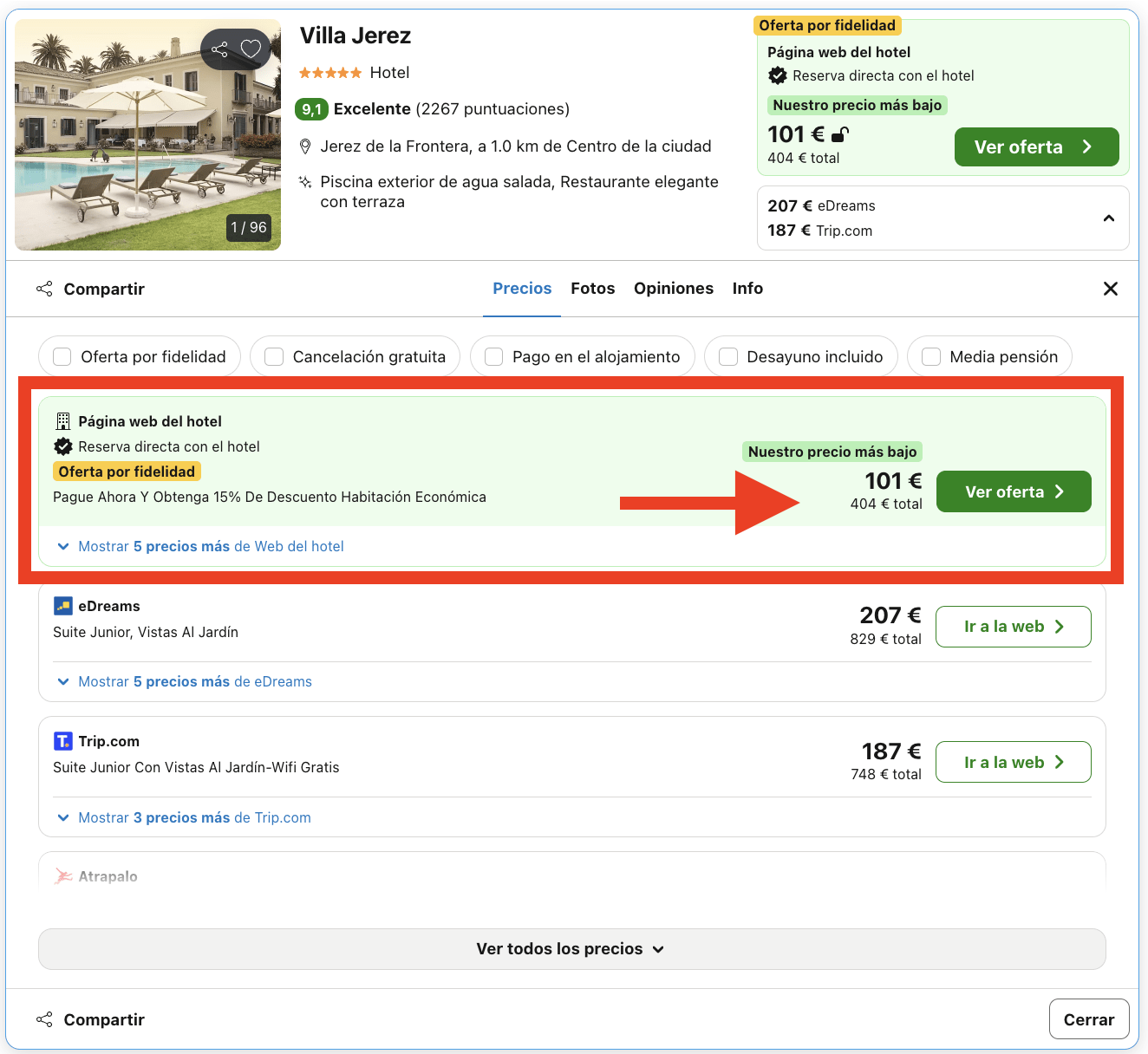Open Ver todos los precios
Screen dimensions: 1148x1054
pyautogui.click(x=571, y=948)
